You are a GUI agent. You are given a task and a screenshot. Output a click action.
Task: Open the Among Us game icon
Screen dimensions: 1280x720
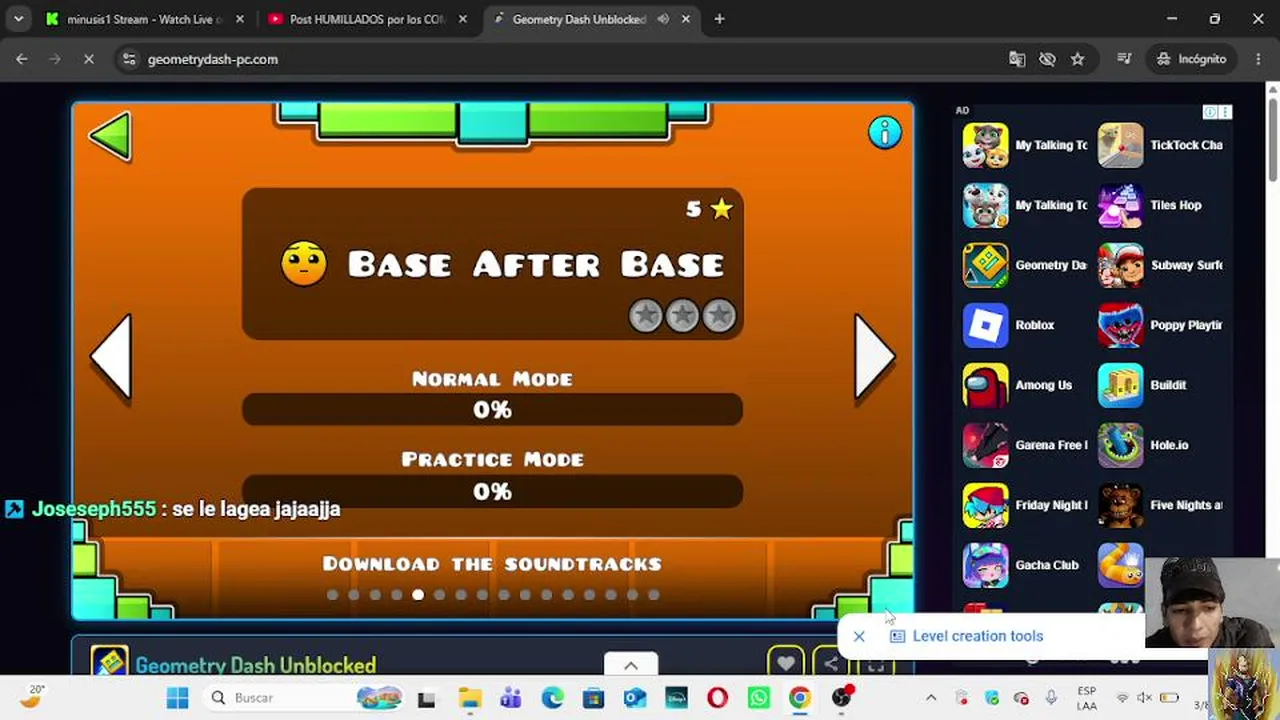(x=986, y=385)
